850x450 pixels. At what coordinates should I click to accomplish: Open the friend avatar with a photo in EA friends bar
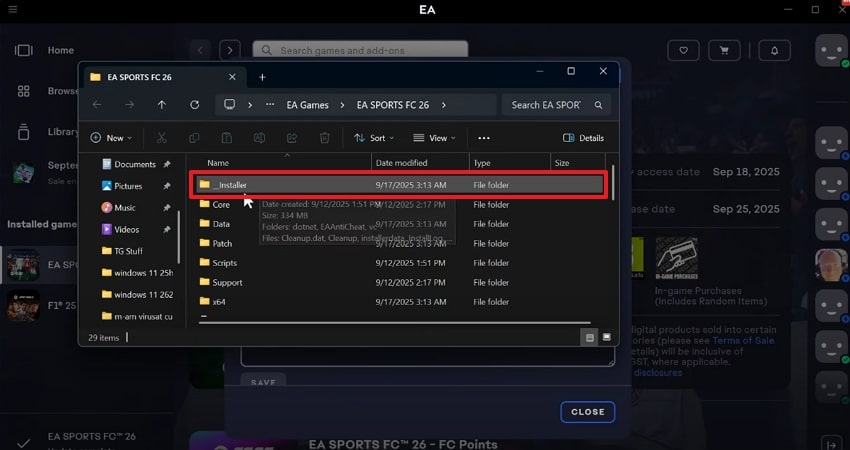[831, 265]
